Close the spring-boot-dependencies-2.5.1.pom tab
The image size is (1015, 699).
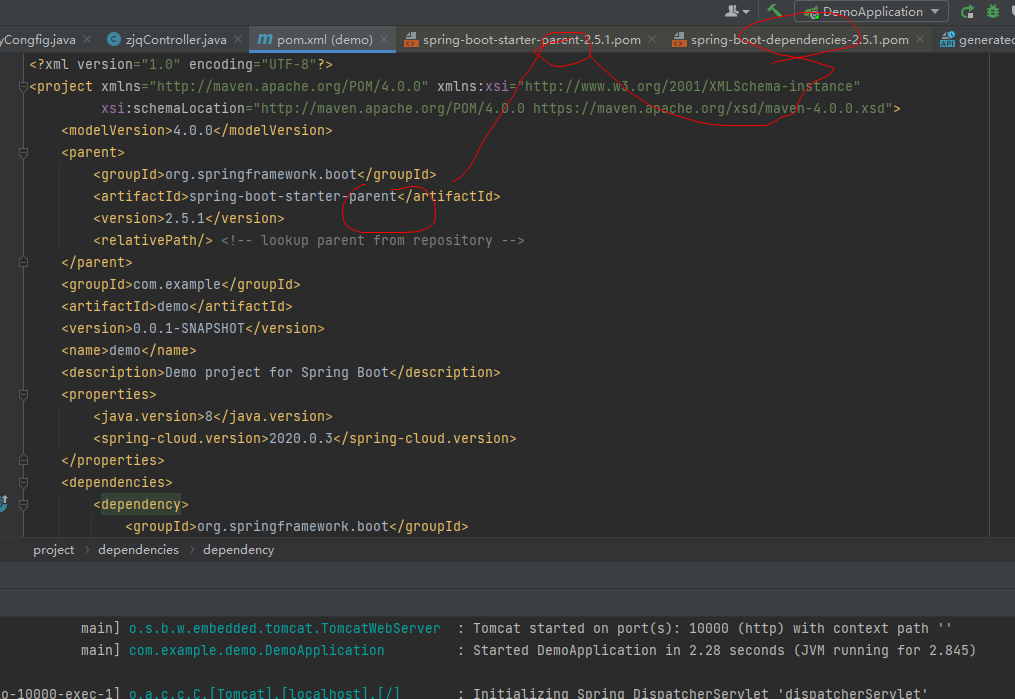(920, 39)
